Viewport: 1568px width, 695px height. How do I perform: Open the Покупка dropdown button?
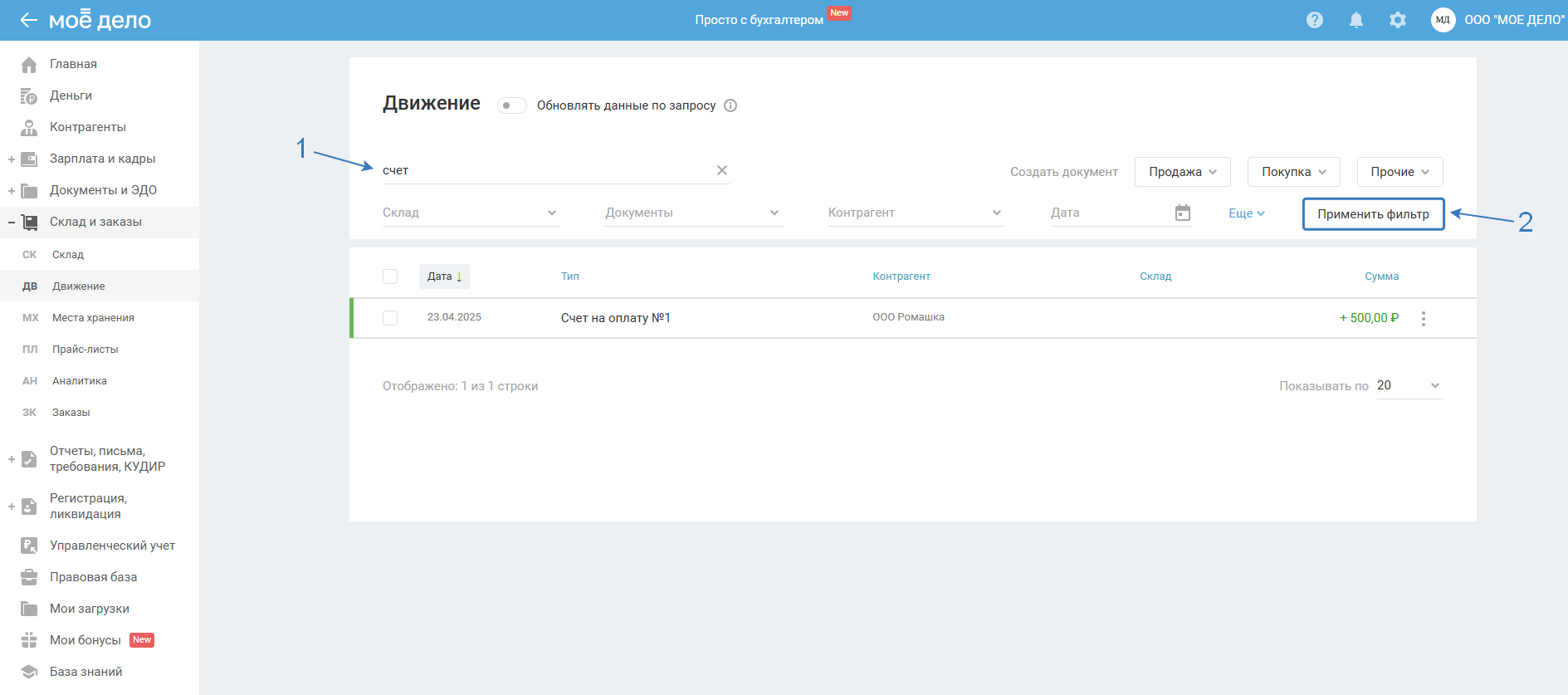1294,172
